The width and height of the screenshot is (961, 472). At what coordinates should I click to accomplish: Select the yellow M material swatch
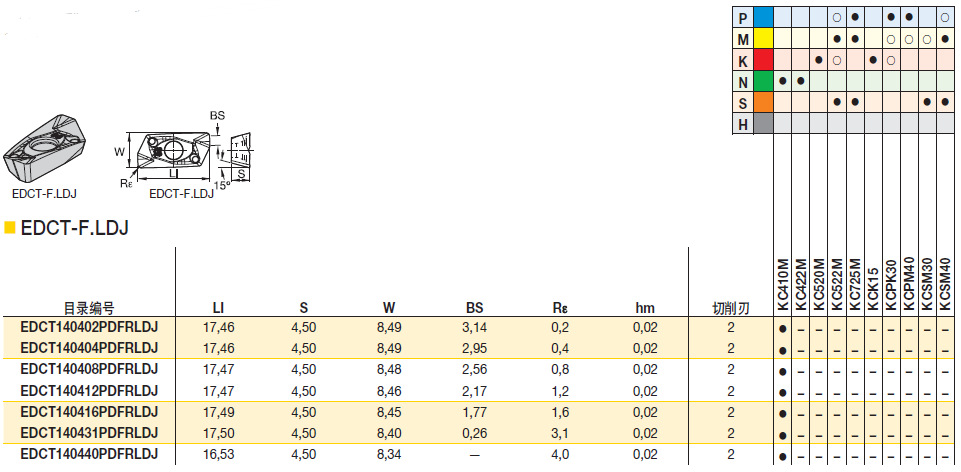pos(763,39)
